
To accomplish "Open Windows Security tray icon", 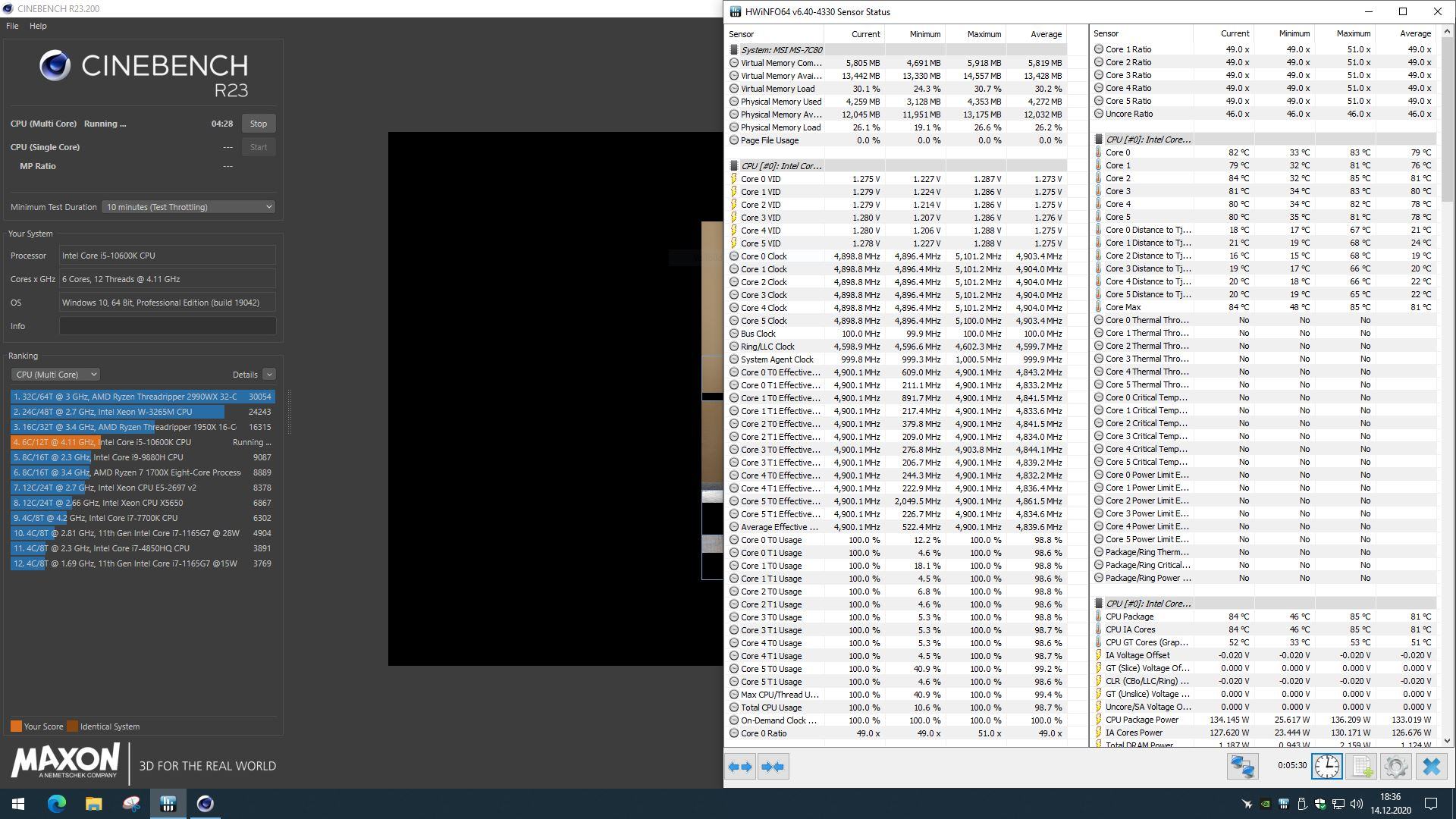I will click(x=1320, y=804).
